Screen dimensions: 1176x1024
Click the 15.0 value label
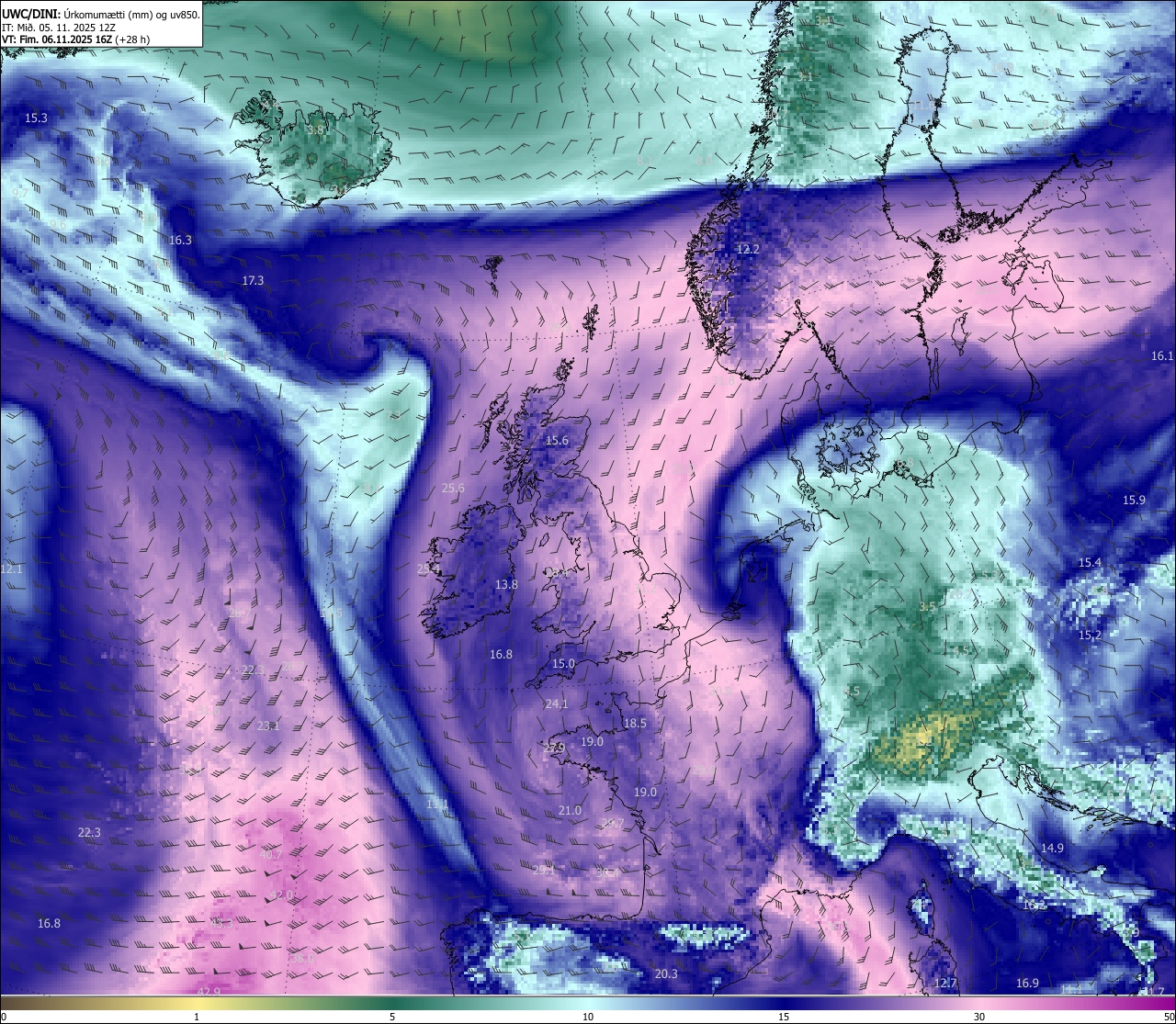563,664
